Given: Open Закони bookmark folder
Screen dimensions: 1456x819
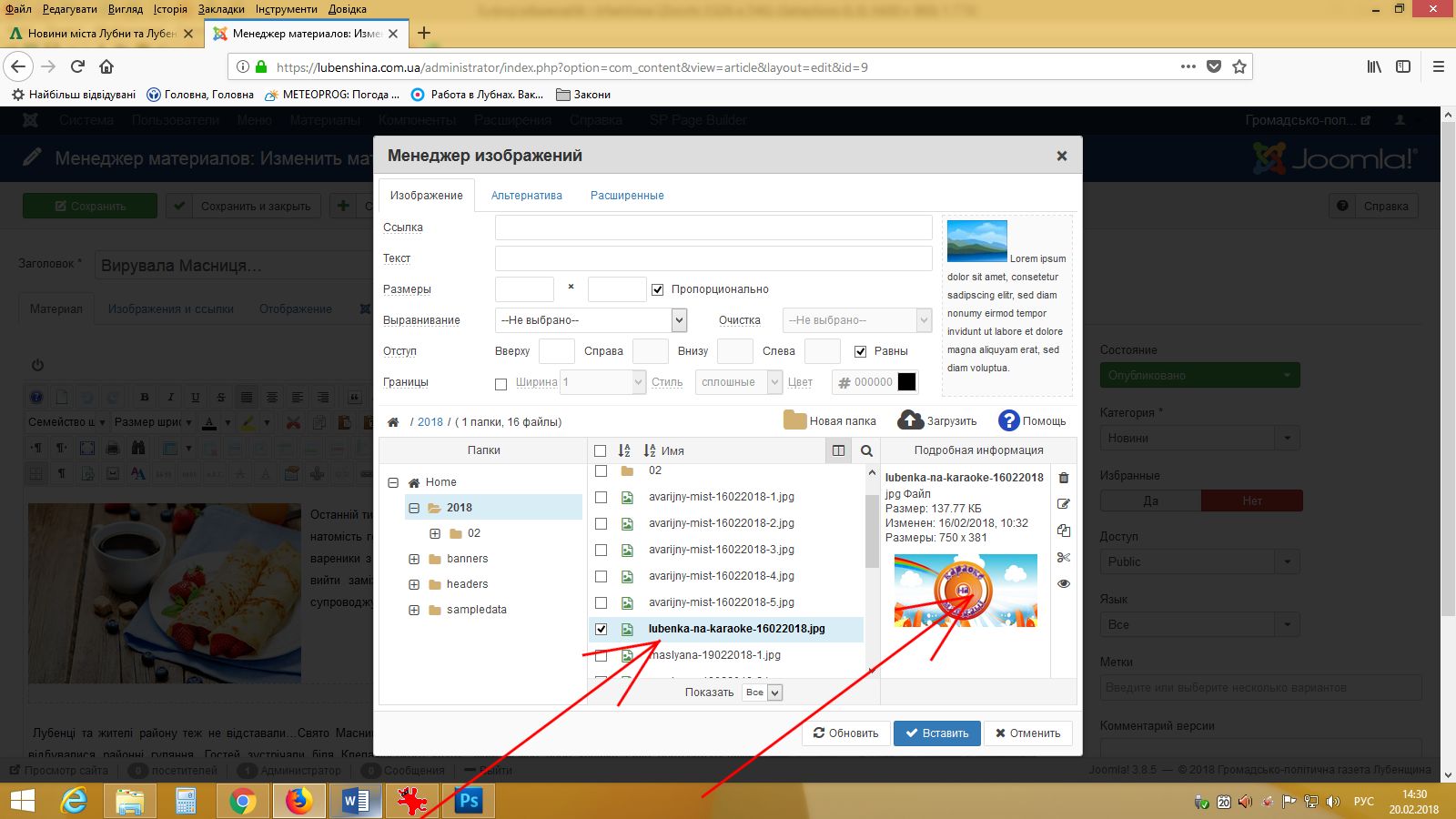Looking at the screenshot, I should 583,95.
